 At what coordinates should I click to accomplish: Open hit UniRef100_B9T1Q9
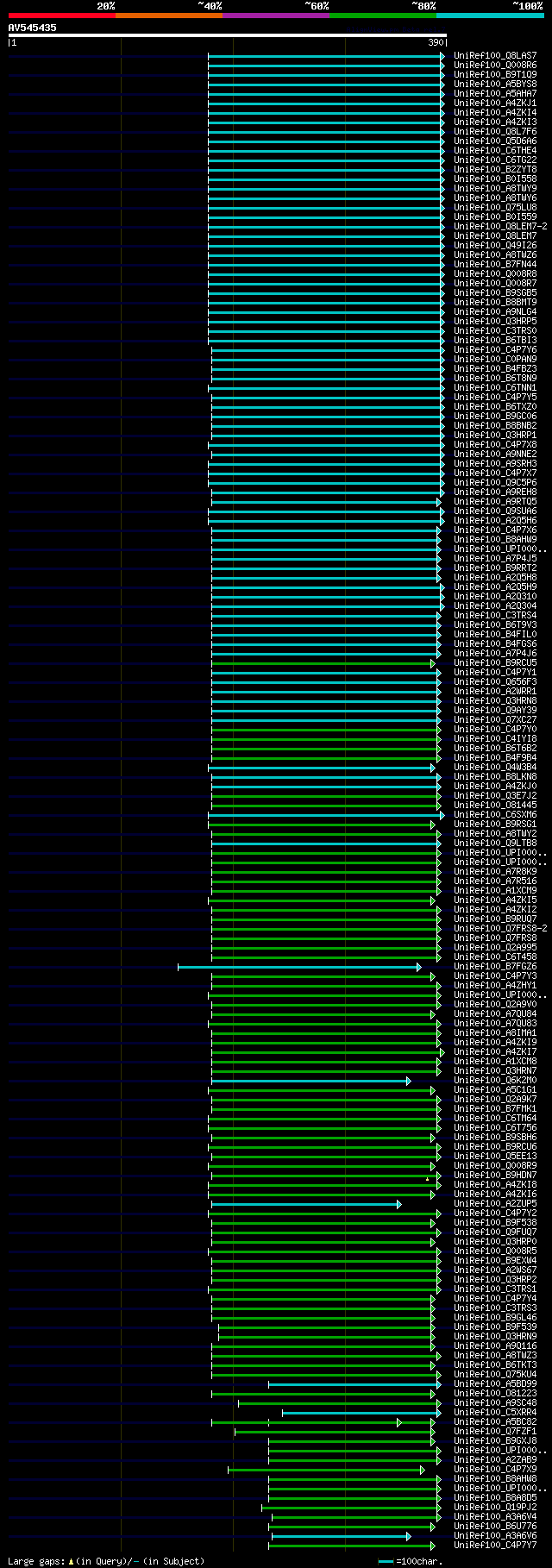click(x=495, y=75)
